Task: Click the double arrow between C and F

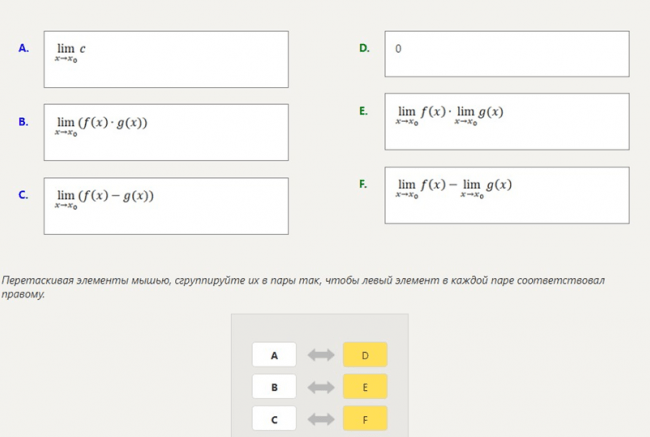Action: click(321, 419)
